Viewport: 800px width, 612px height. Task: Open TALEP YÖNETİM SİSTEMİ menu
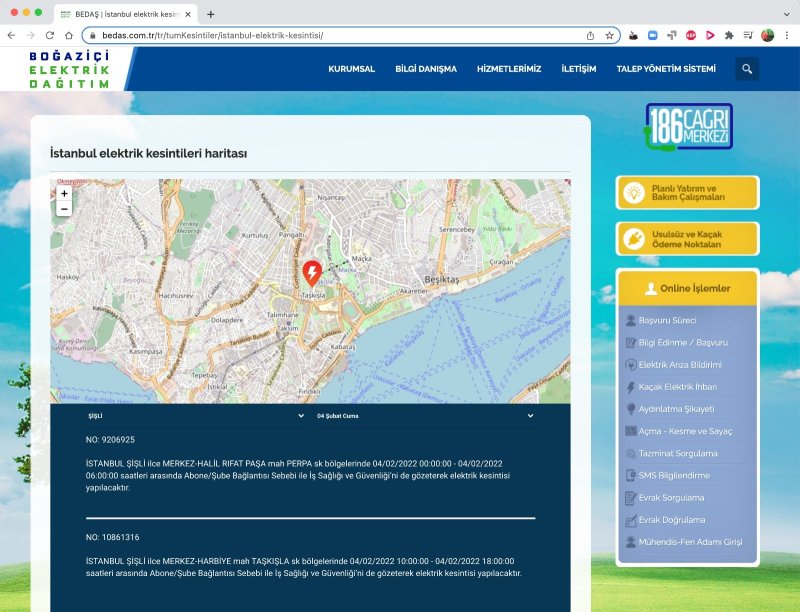click(666, 69)
